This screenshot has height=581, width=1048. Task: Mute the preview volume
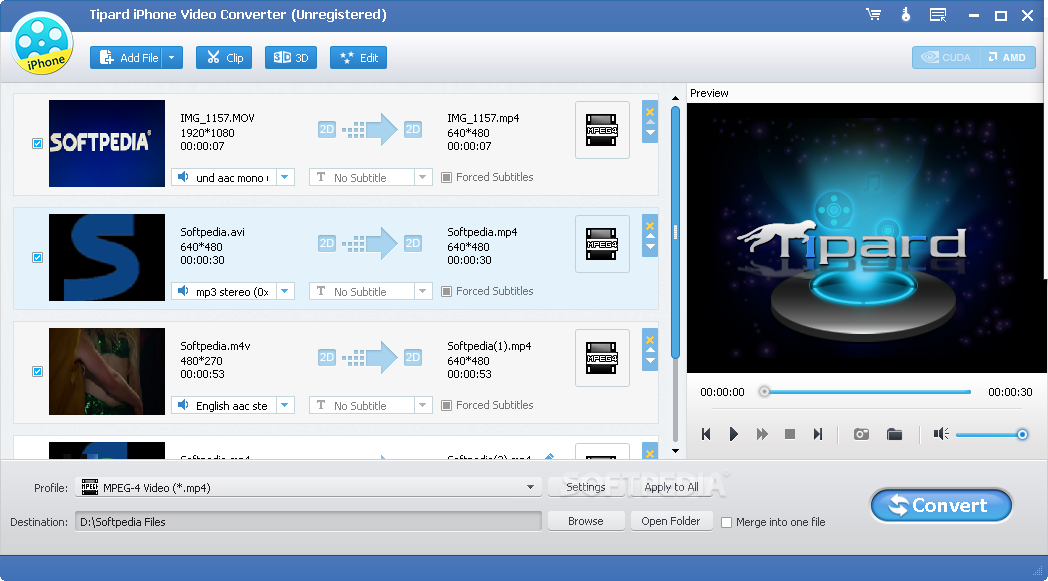coord(941,434)
